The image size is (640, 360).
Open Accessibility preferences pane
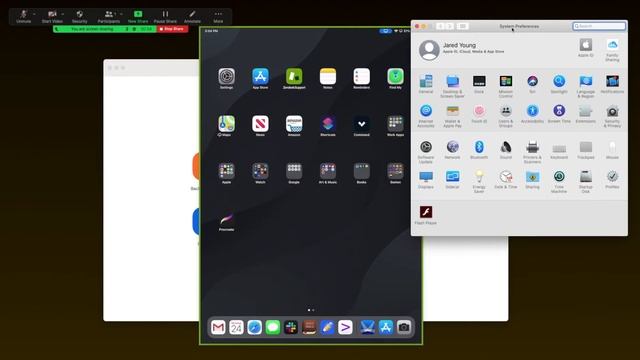point(532,114)
